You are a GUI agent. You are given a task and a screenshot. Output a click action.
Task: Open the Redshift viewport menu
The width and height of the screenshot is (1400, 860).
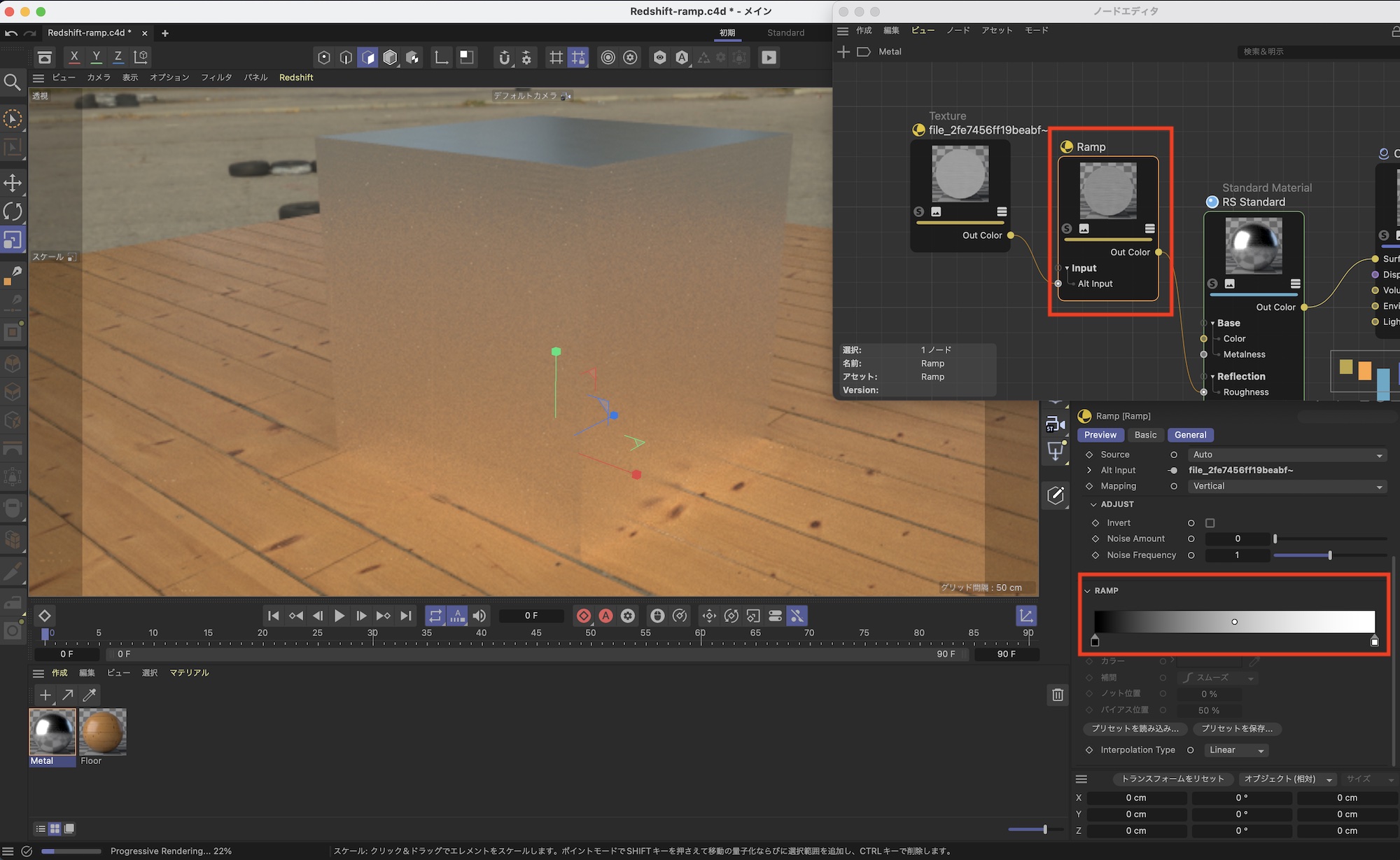296,77
